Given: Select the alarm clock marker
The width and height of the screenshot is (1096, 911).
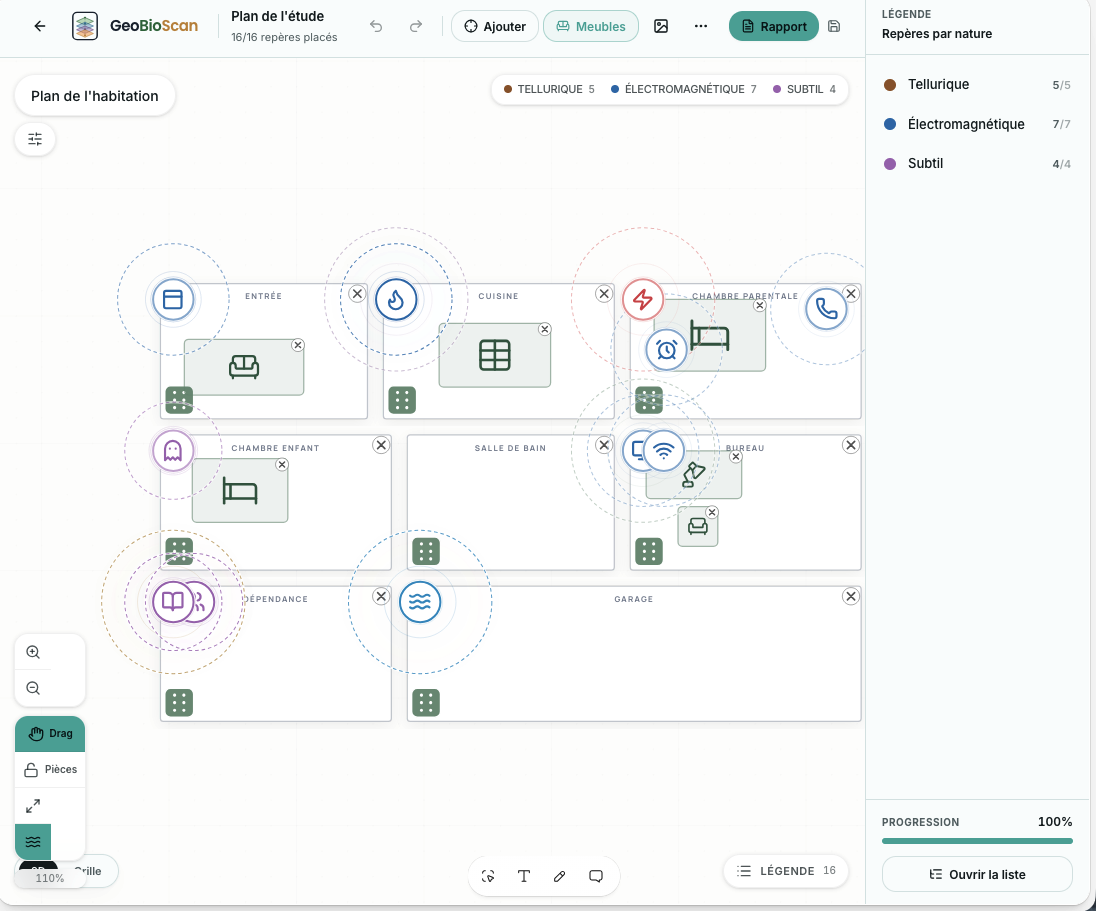Looking at the screenshot, I should pyautogui.click(x=667, y=350).
